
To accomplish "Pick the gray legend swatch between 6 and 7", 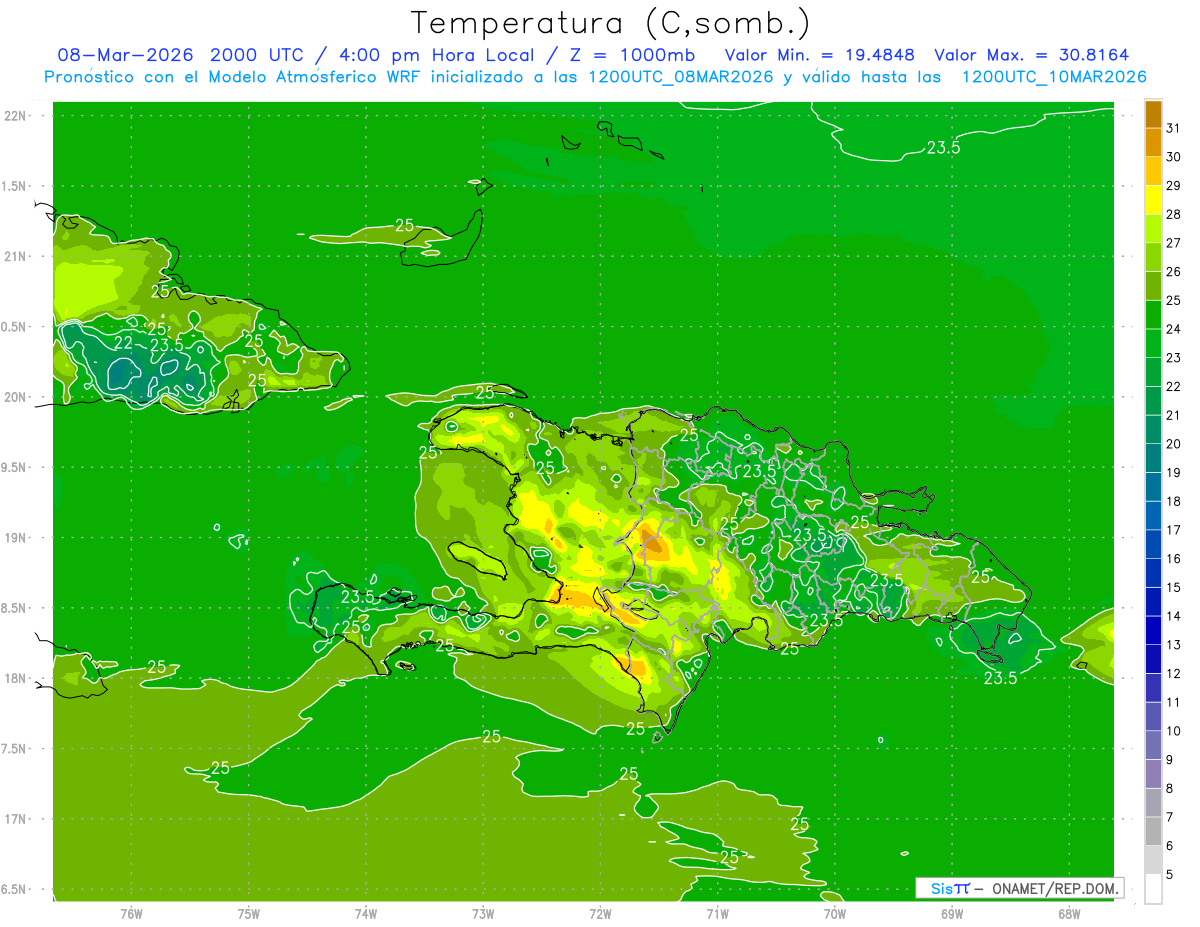I will (1153, 832).
